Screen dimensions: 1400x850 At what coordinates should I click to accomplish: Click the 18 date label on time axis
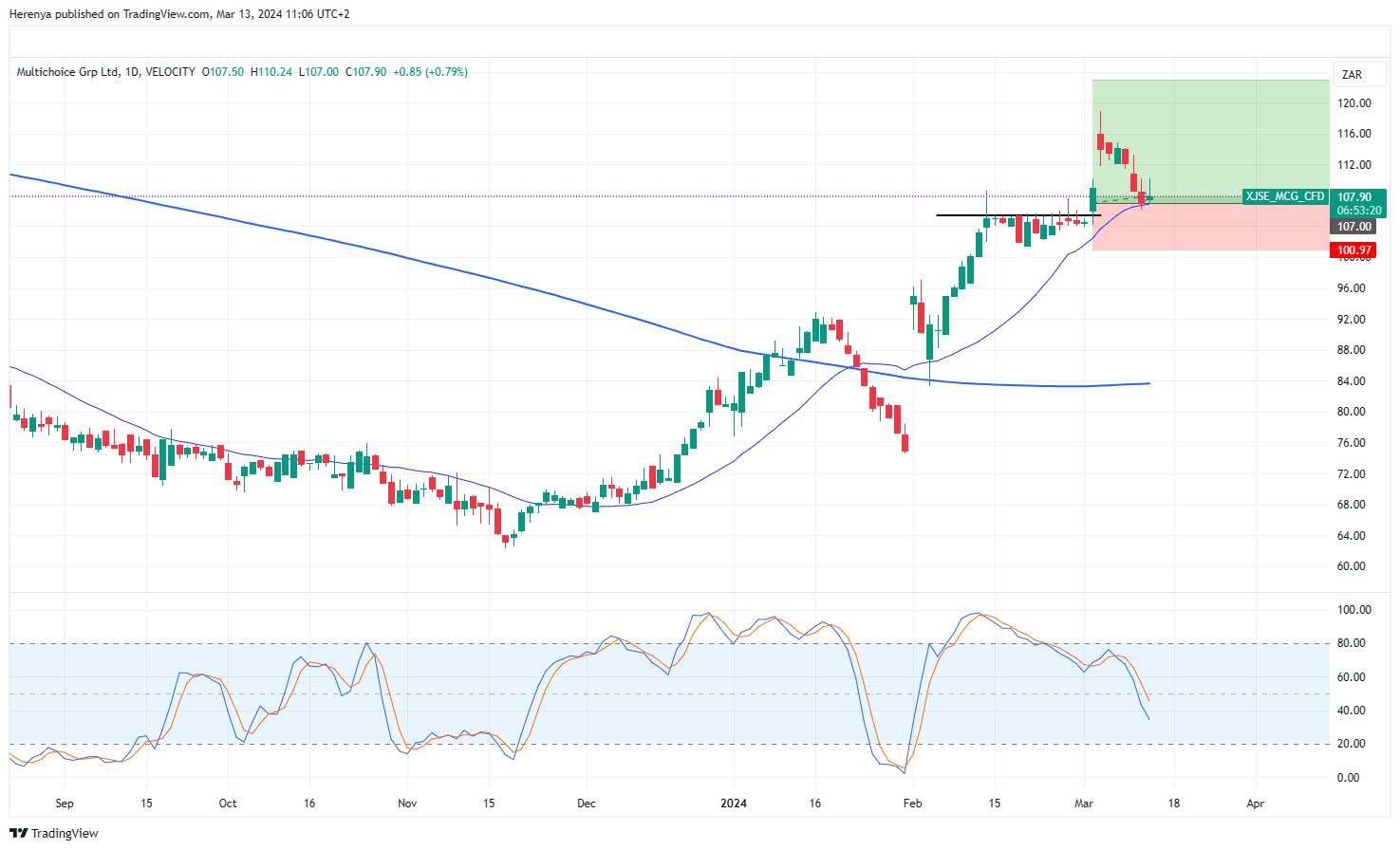(1174, 804)
